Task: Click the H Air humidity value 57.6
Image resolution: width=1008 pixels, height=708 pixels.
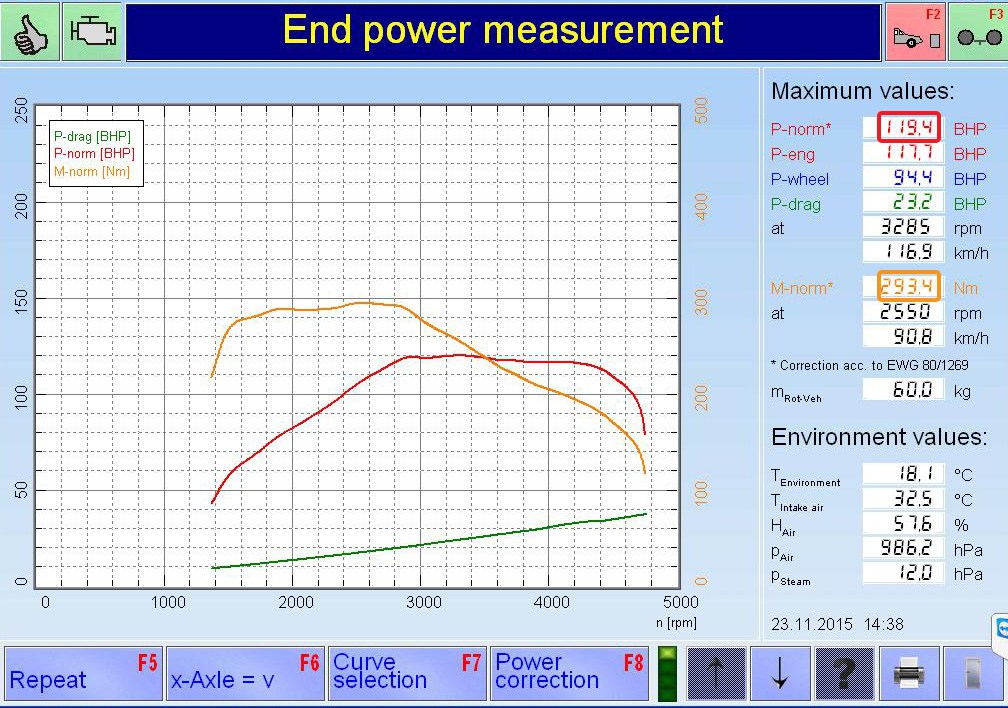Action: (x=903, y=523)
